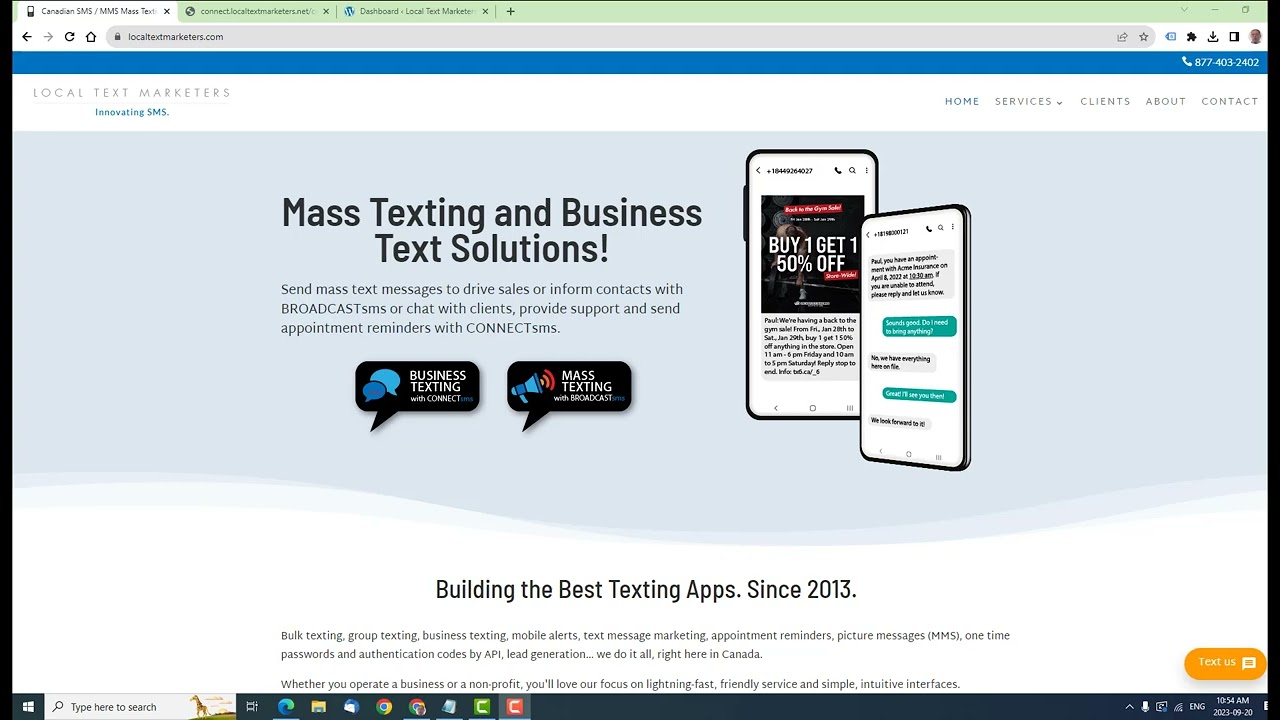The height and width of the screenshot is (720, 1280).
Task: Open the CLIENTS menu item
Action: coord(1105,102)
